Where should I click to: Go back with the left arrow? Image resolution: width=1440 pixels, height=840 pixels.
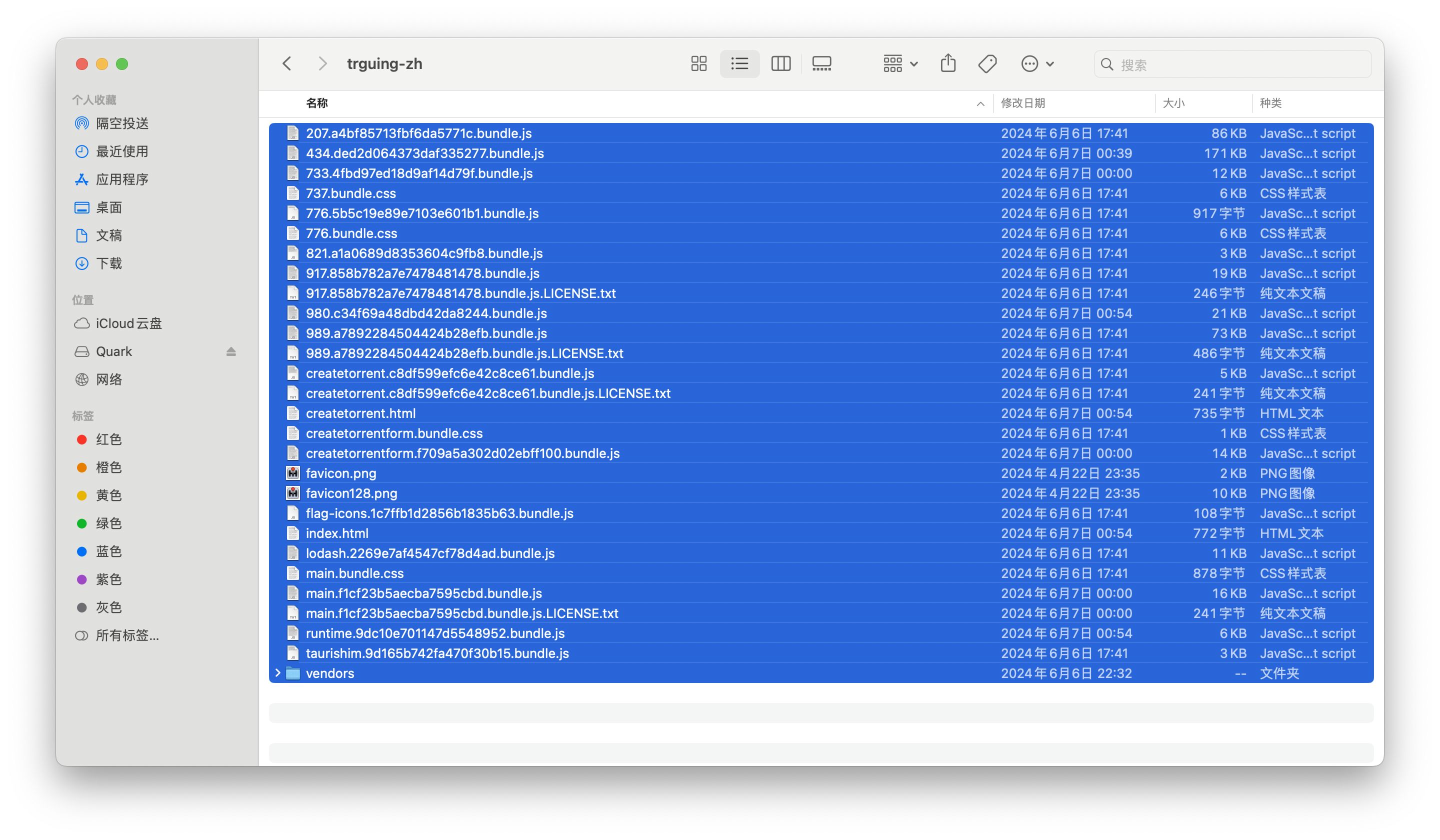[x=287, y=63]
